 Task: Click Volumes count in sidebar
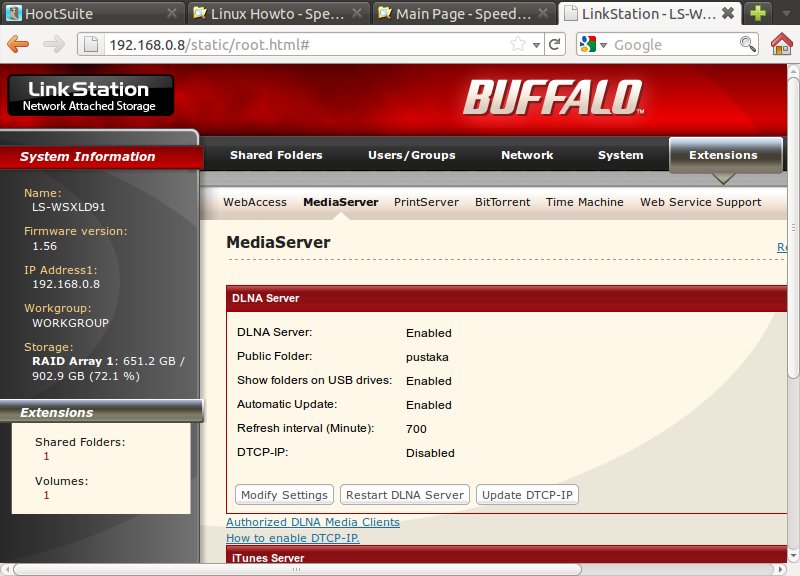click(x=46, y=495)
